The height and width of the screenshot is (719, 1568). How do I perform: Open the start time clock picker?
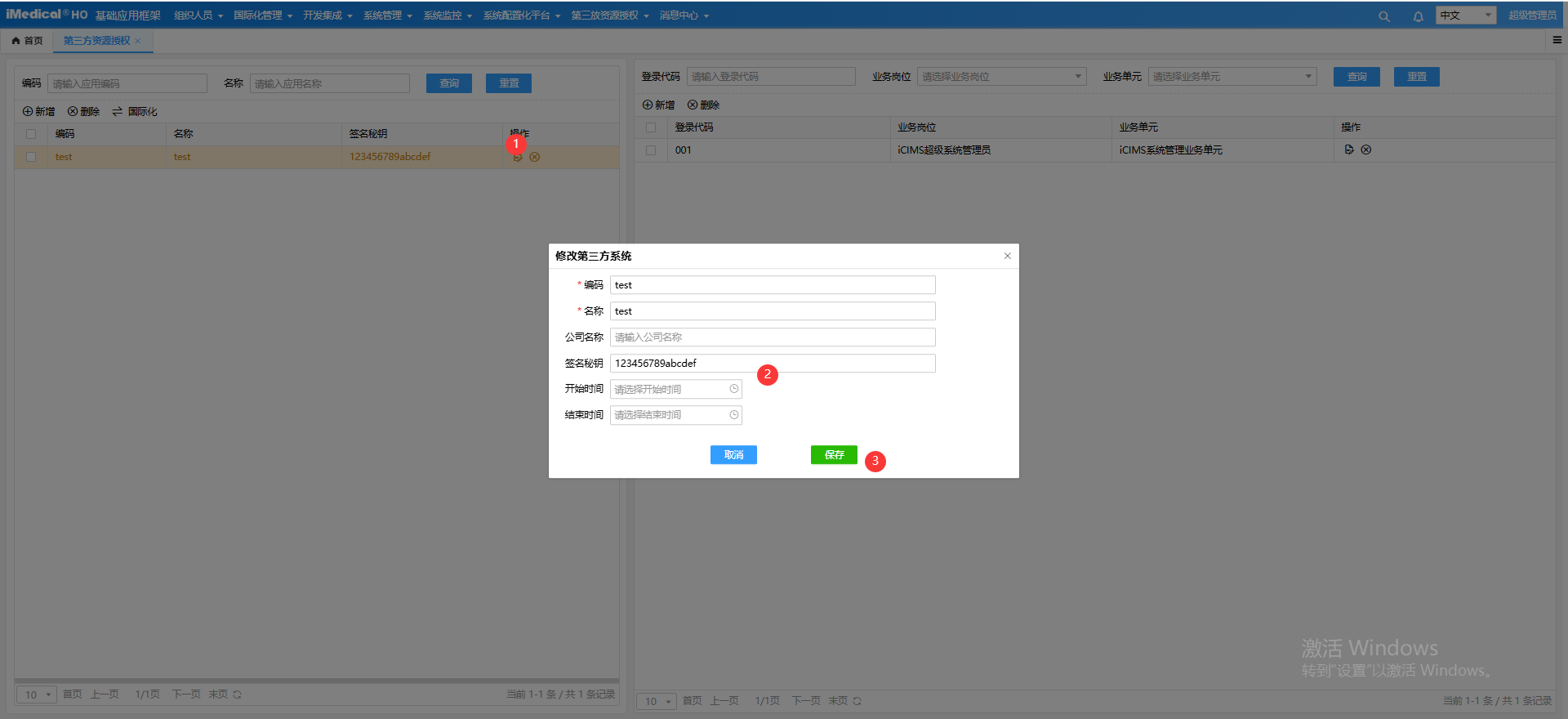pos(733,389)
